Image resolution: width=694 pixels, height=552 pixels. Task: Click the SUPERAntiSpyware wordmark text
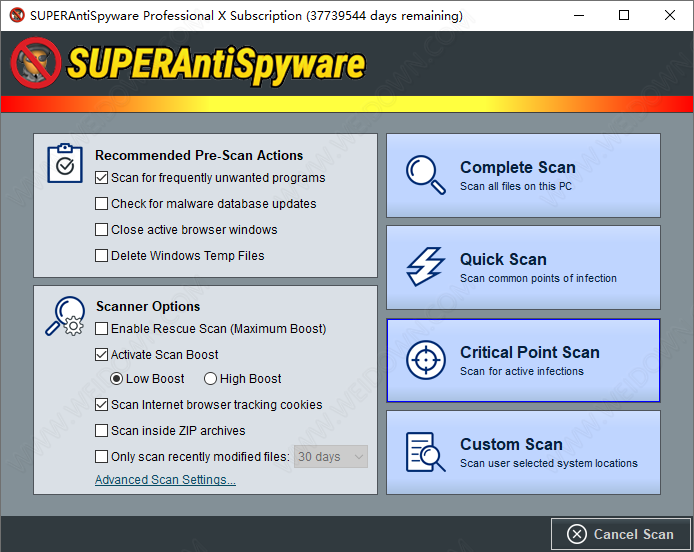click(x=216, y=65)
